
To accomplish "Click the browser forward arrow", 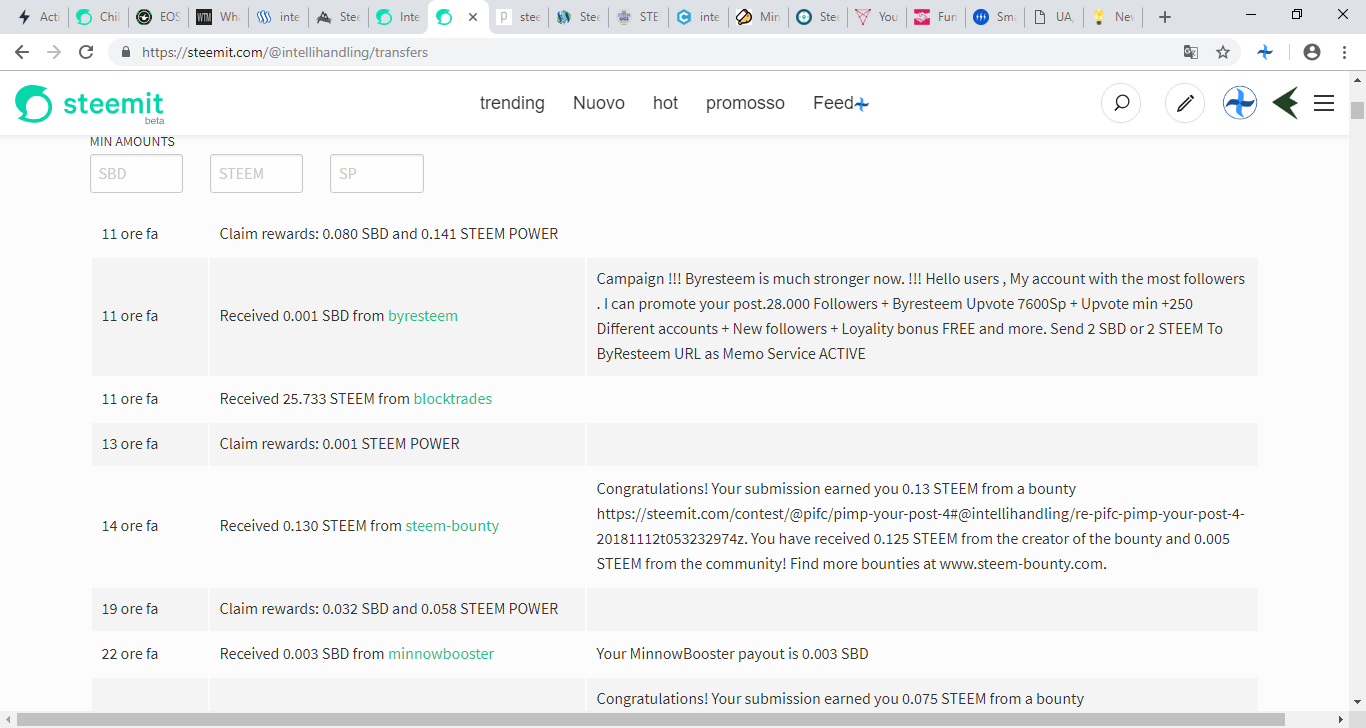I will coord(54,52).
